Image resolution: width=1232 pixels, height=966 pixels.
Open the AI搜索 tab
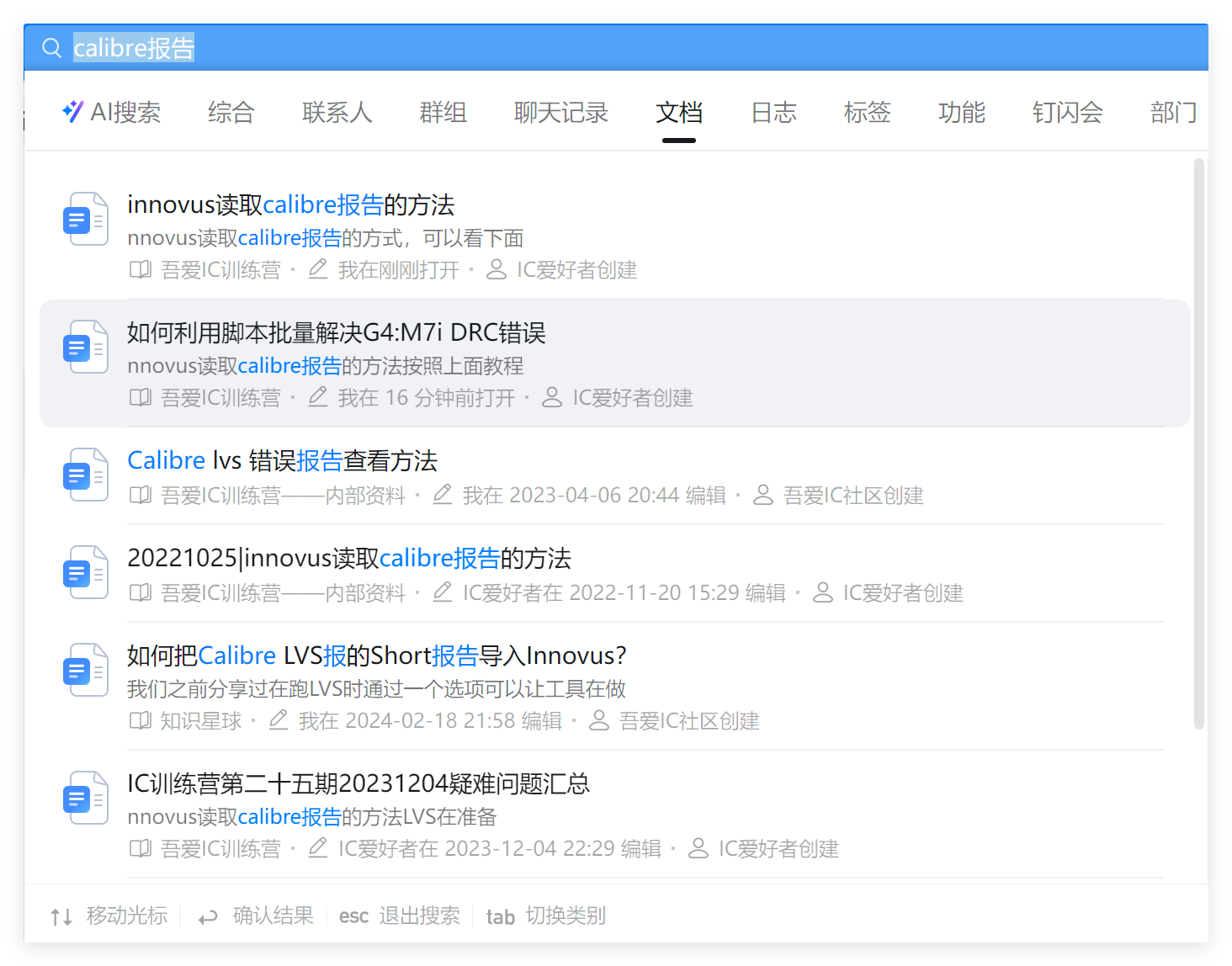click(x=111, y=112)
